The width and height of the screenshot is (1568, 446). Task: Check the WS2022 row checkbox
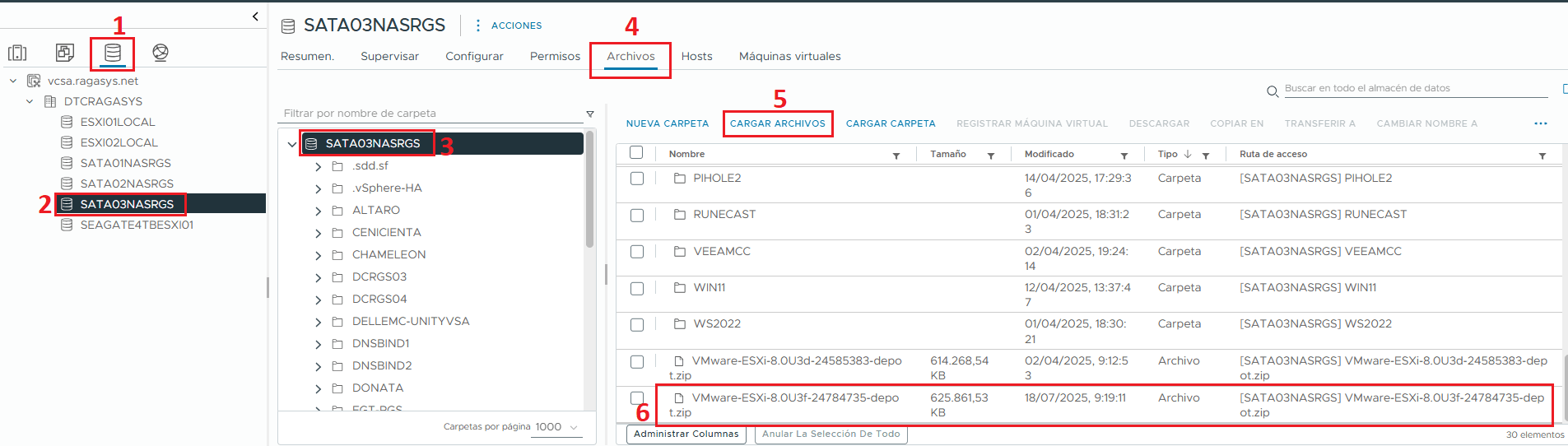[x=637, y=325]
